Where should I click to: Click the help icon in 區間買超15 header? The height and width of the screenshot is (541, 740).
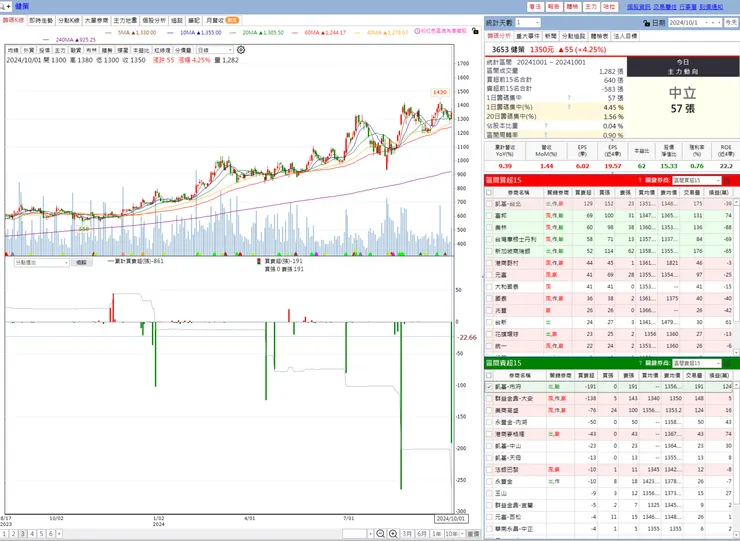click(640, 180)
